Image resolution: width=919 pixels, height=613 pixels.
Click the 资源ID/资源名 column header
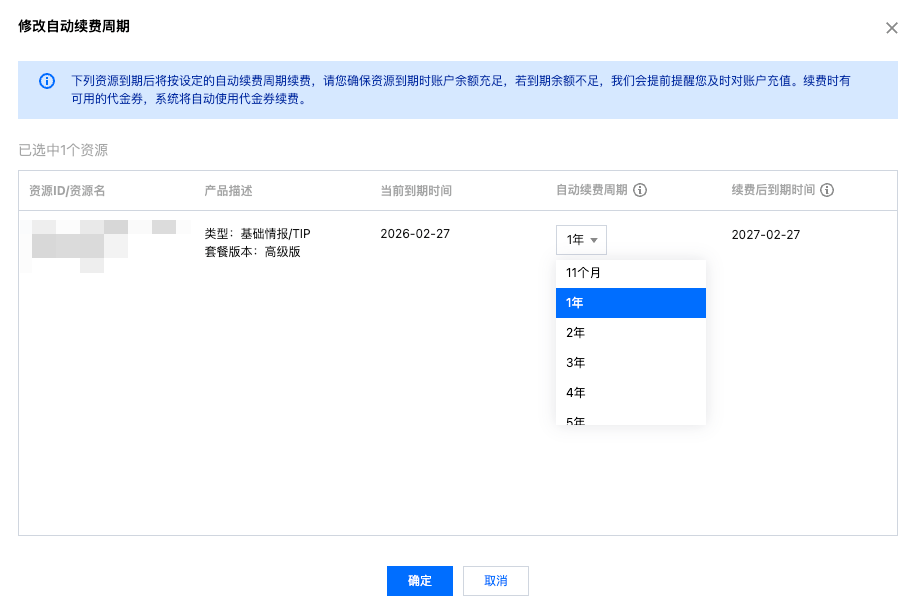pos(67,190)
